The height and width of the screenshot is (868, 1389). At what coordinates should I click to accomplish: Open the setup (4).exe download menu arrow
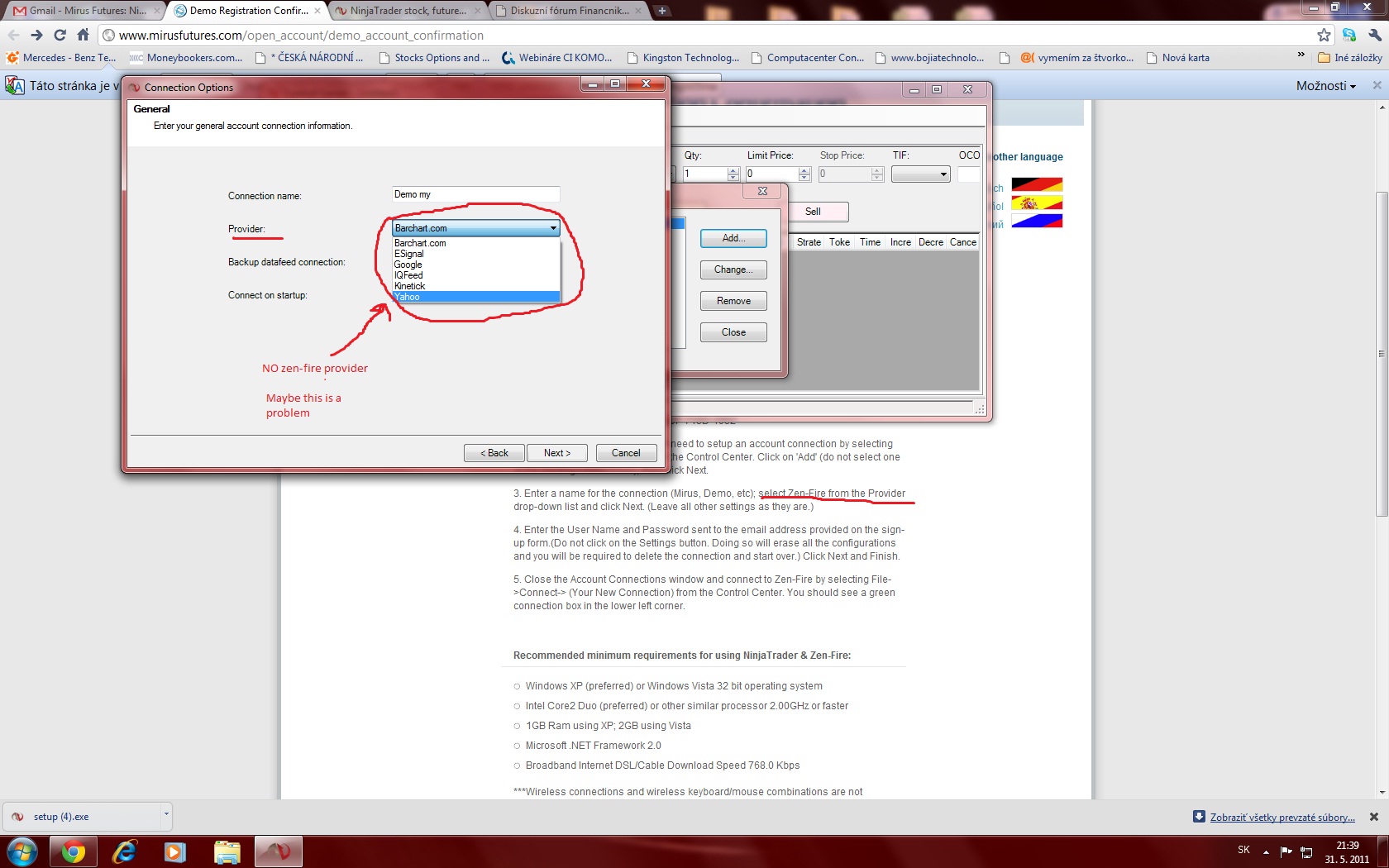(x=166, y=814)
